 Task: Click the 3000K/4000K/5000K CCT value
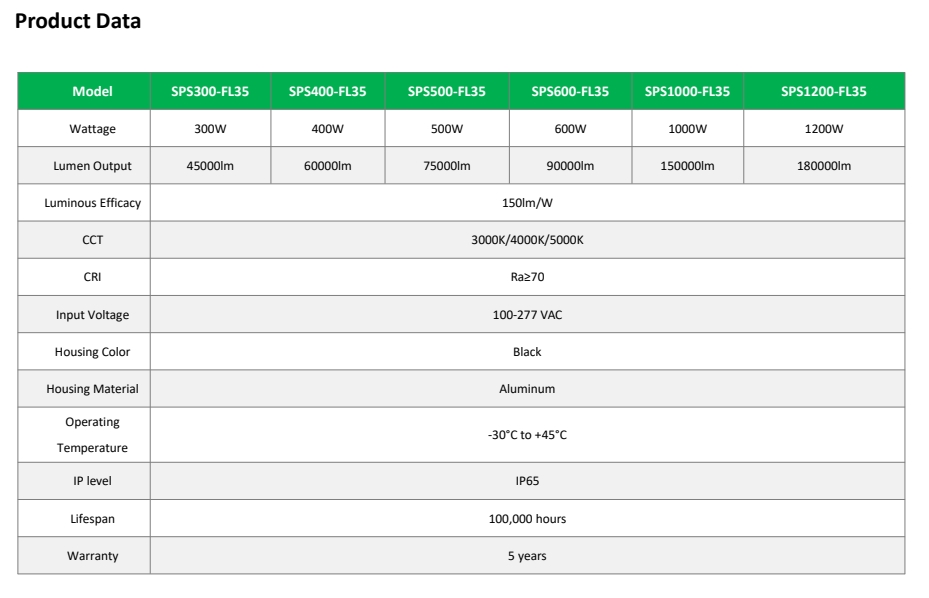tap(527, 240)
